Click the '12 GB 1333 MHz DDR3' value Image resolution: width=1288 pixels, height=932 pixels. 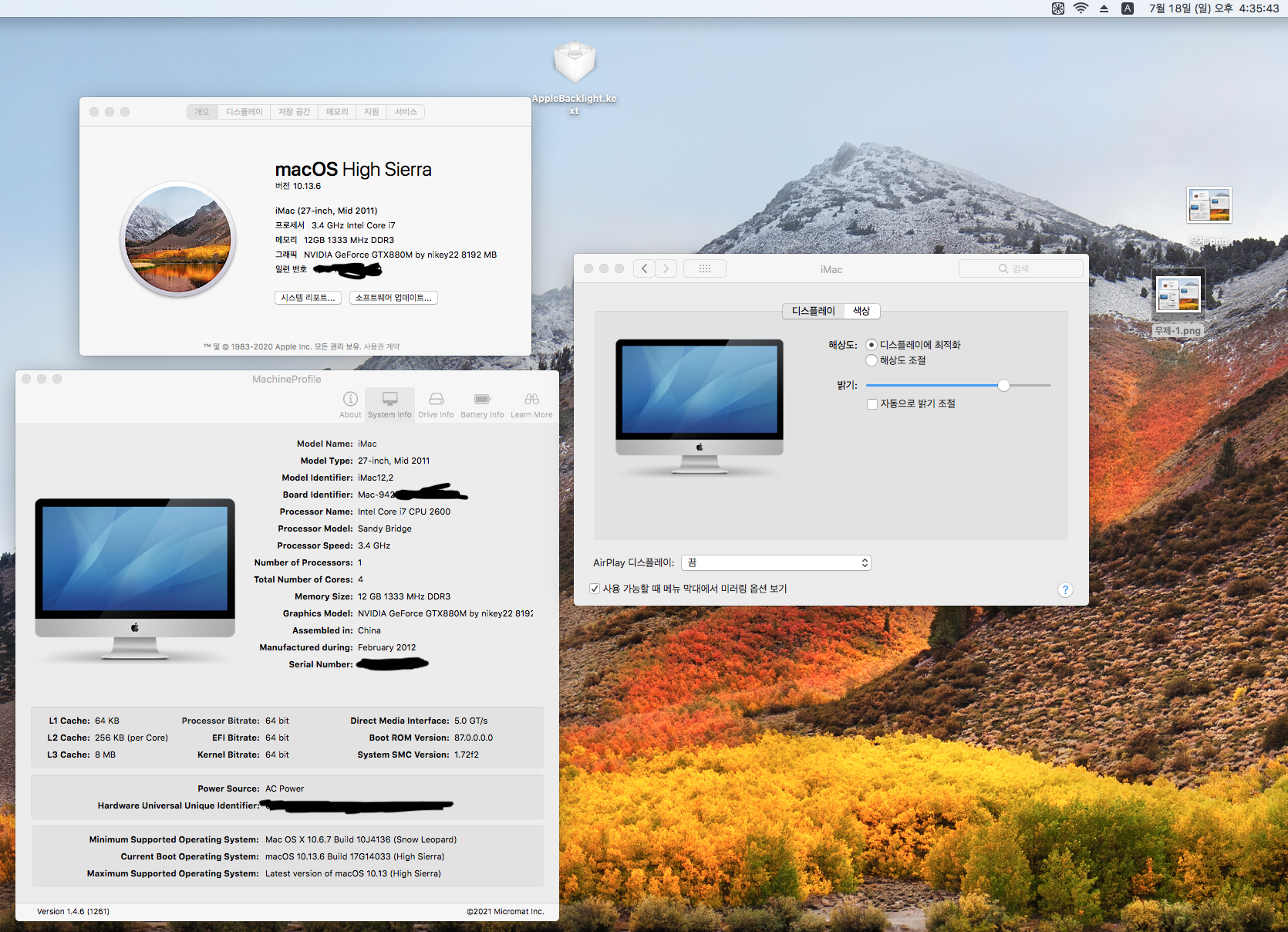tap(404, 596)
